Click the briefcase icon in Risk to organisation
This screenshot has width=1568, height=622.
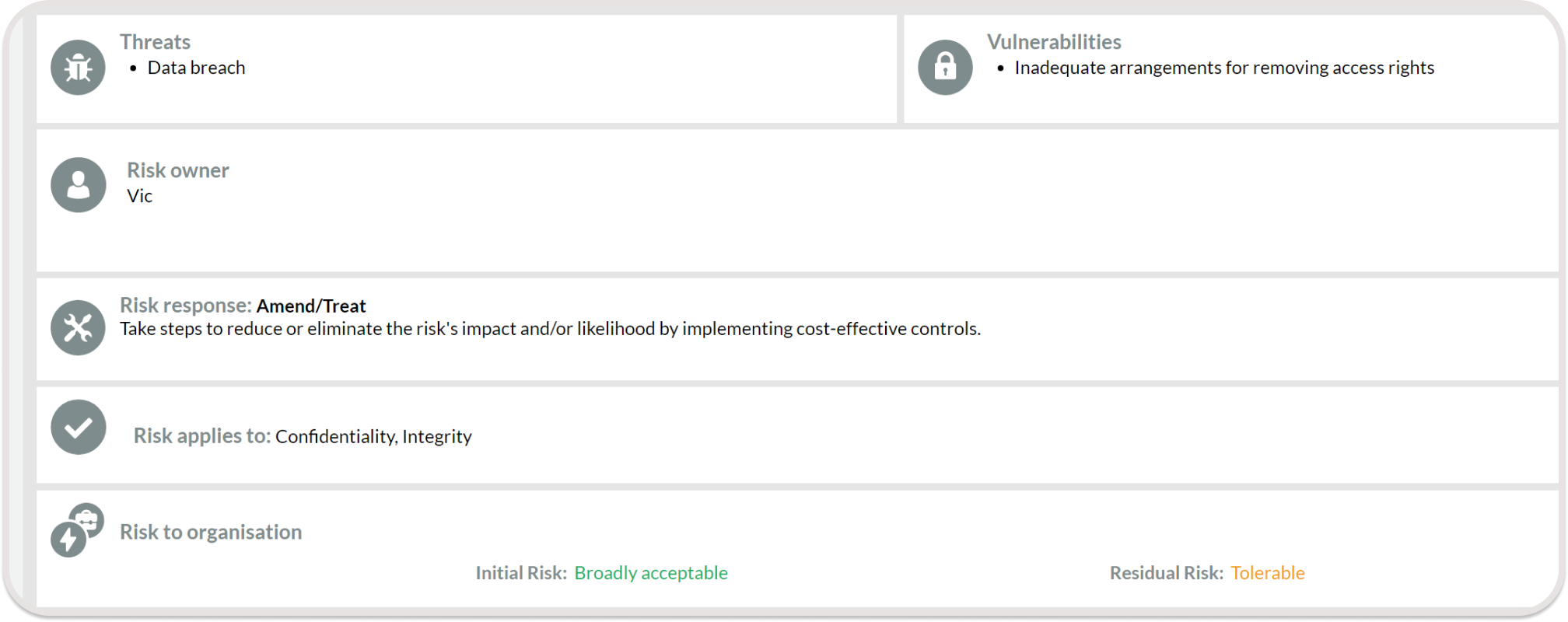(87, 520)
